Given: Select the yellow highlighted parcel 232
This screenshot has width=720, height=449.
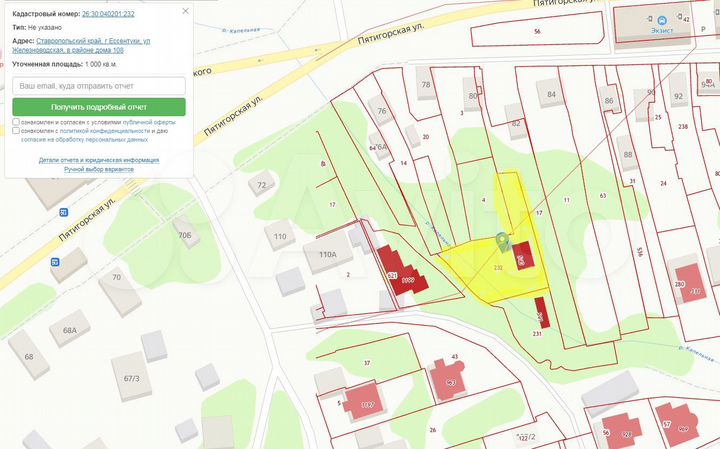Looking at the screenshot, I should coord(480,272).
